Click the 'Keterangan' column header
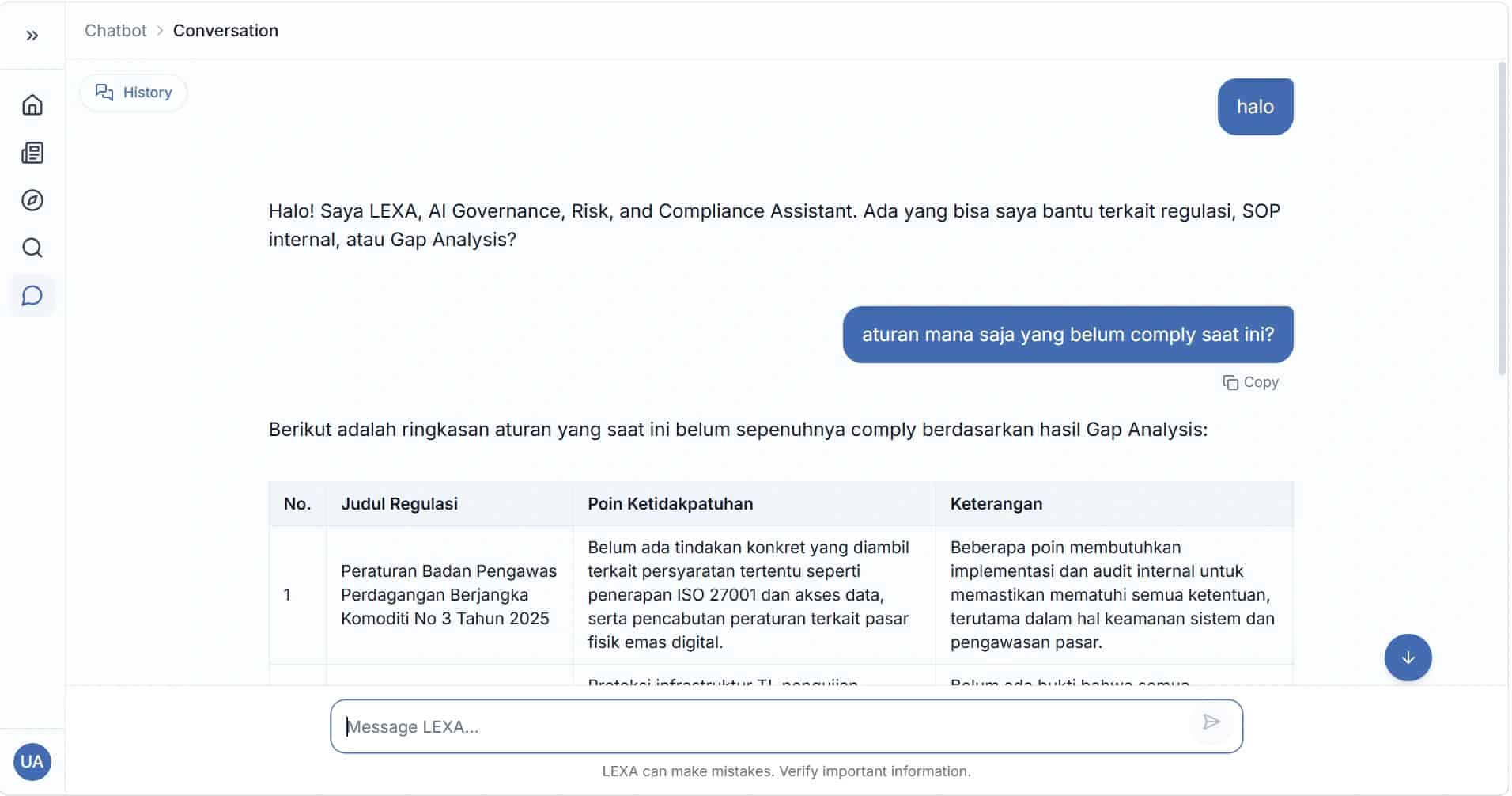The height and width of the screenshot is (796, 1512). (1114, 504)
